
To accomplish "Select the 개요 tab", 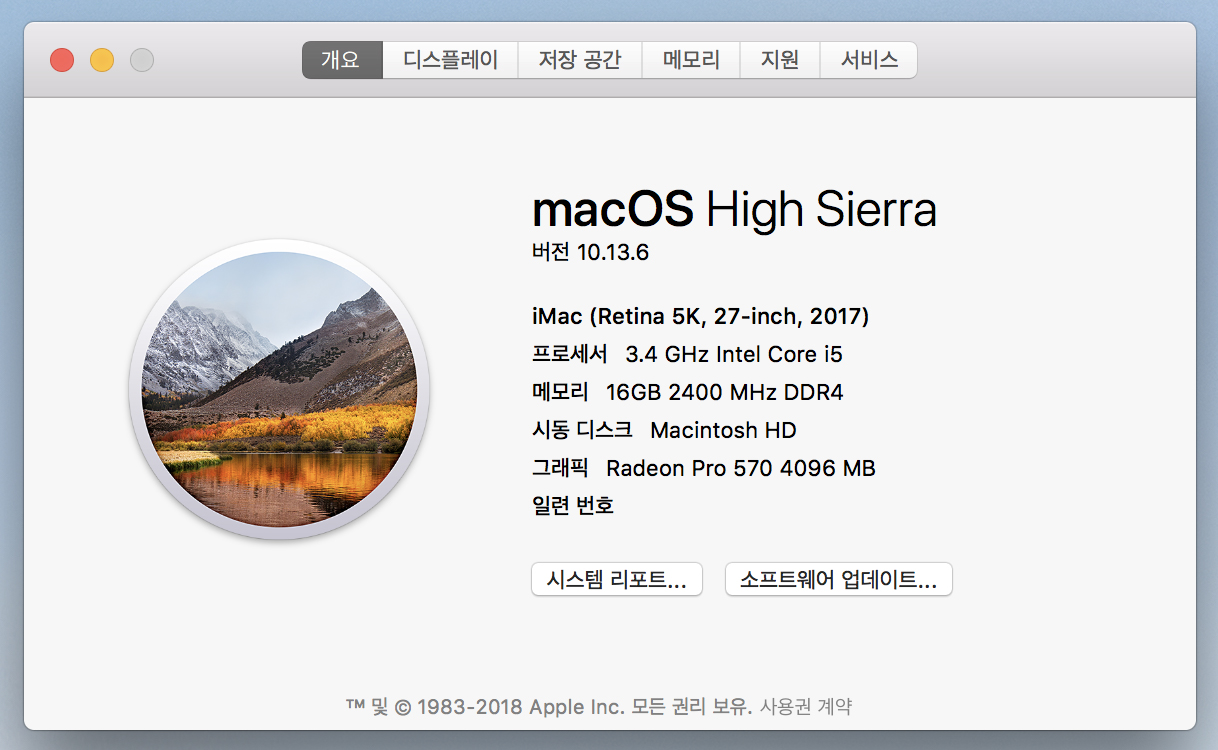I will (341, 60).
